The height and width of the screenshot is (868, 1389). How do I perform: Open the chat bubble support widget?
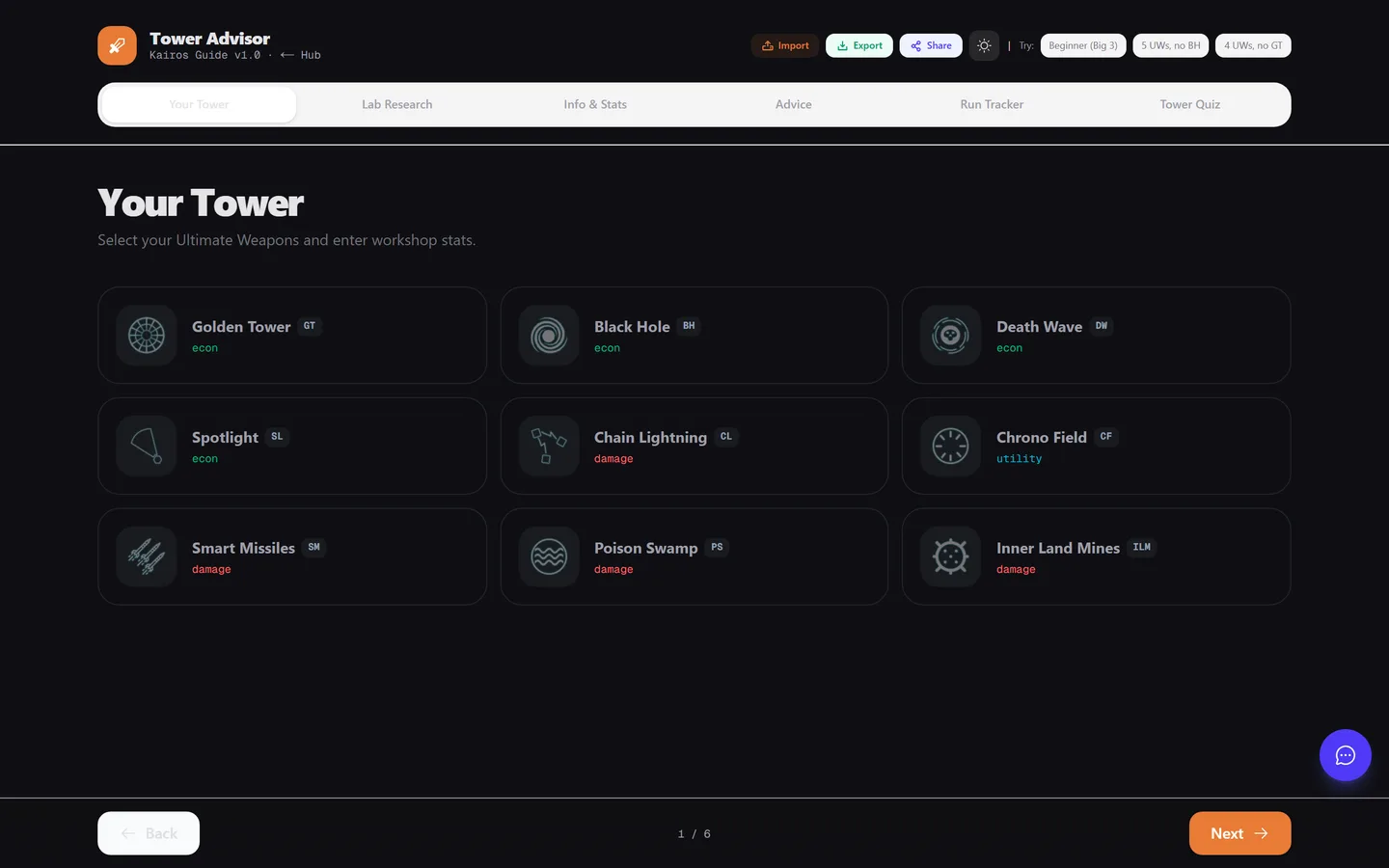(x=1345, y=755)
